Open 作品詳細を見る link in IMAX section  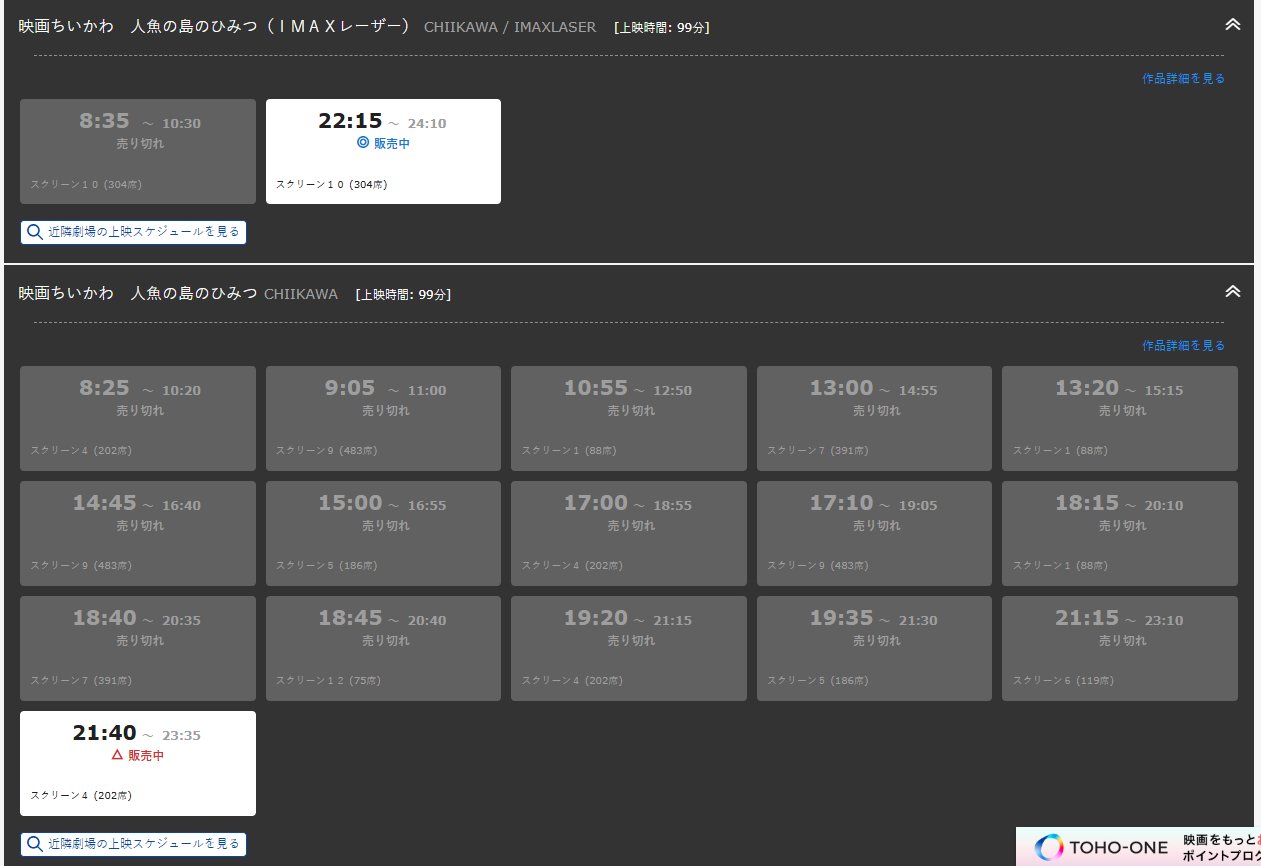[x=1183, y=78]
